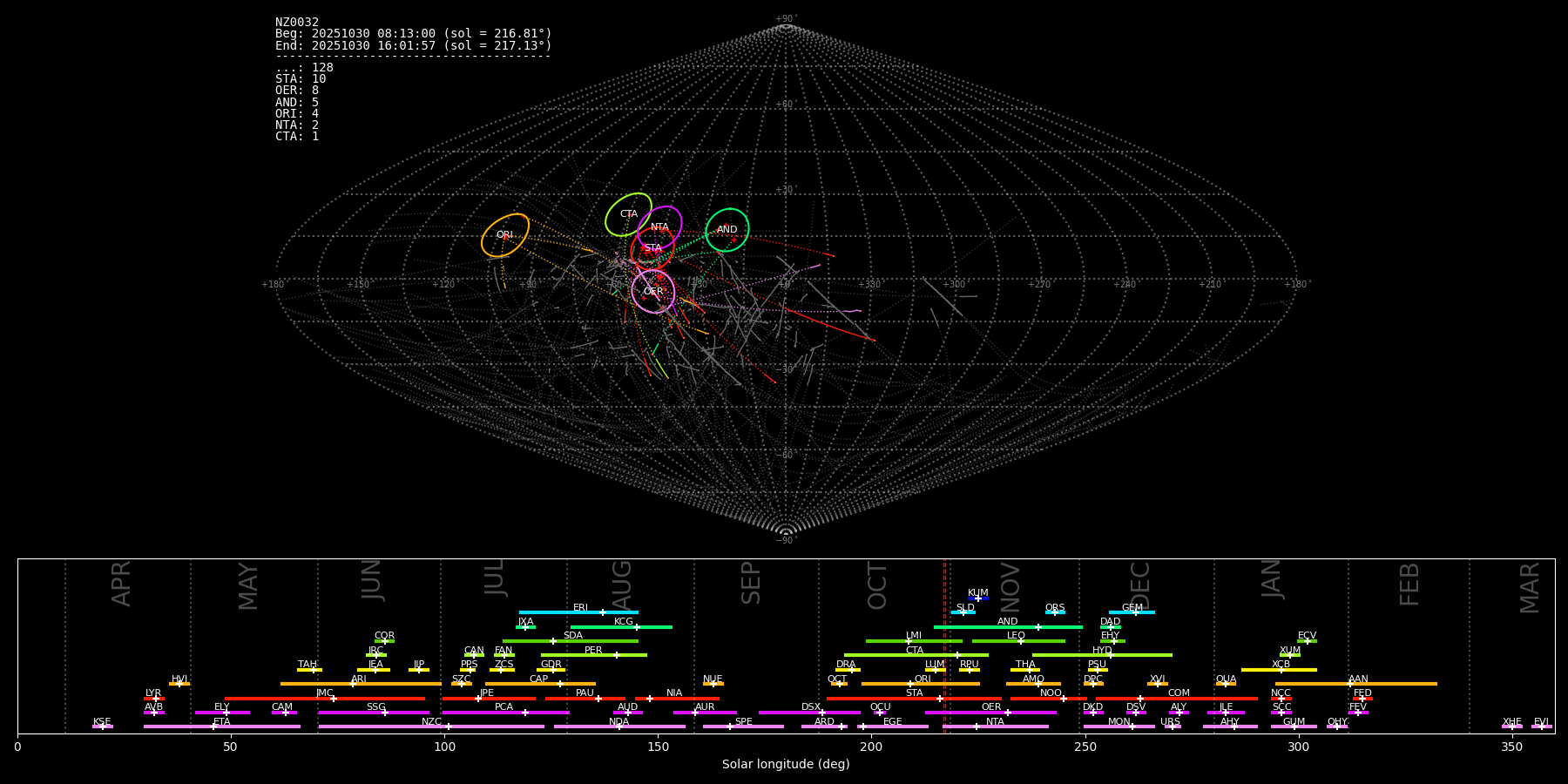Click the CAP shower bar in timeline

click(540, 684)
